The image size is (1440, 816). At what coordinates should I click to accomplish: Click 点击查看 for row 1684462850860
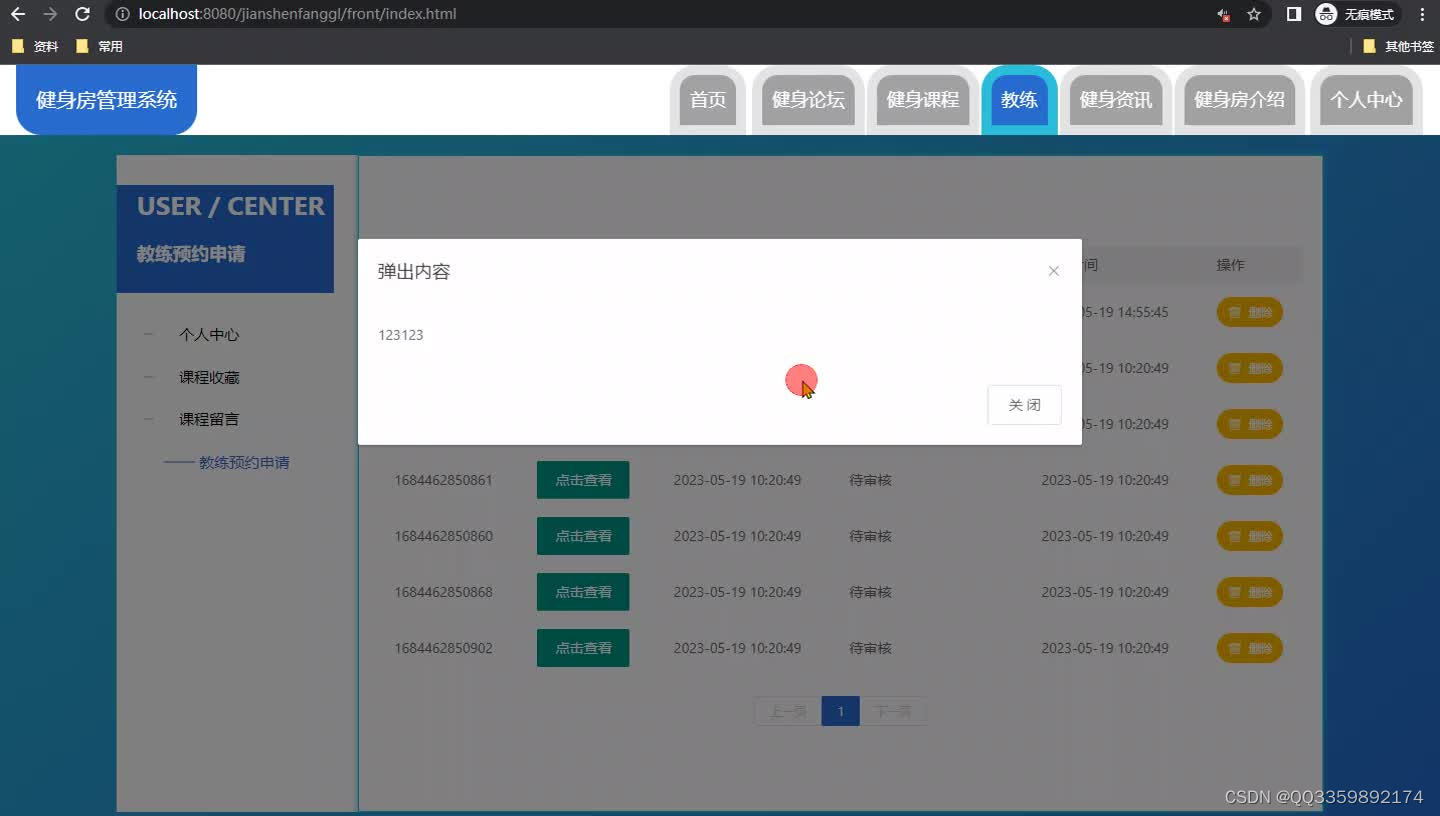(x=583, y=536)
